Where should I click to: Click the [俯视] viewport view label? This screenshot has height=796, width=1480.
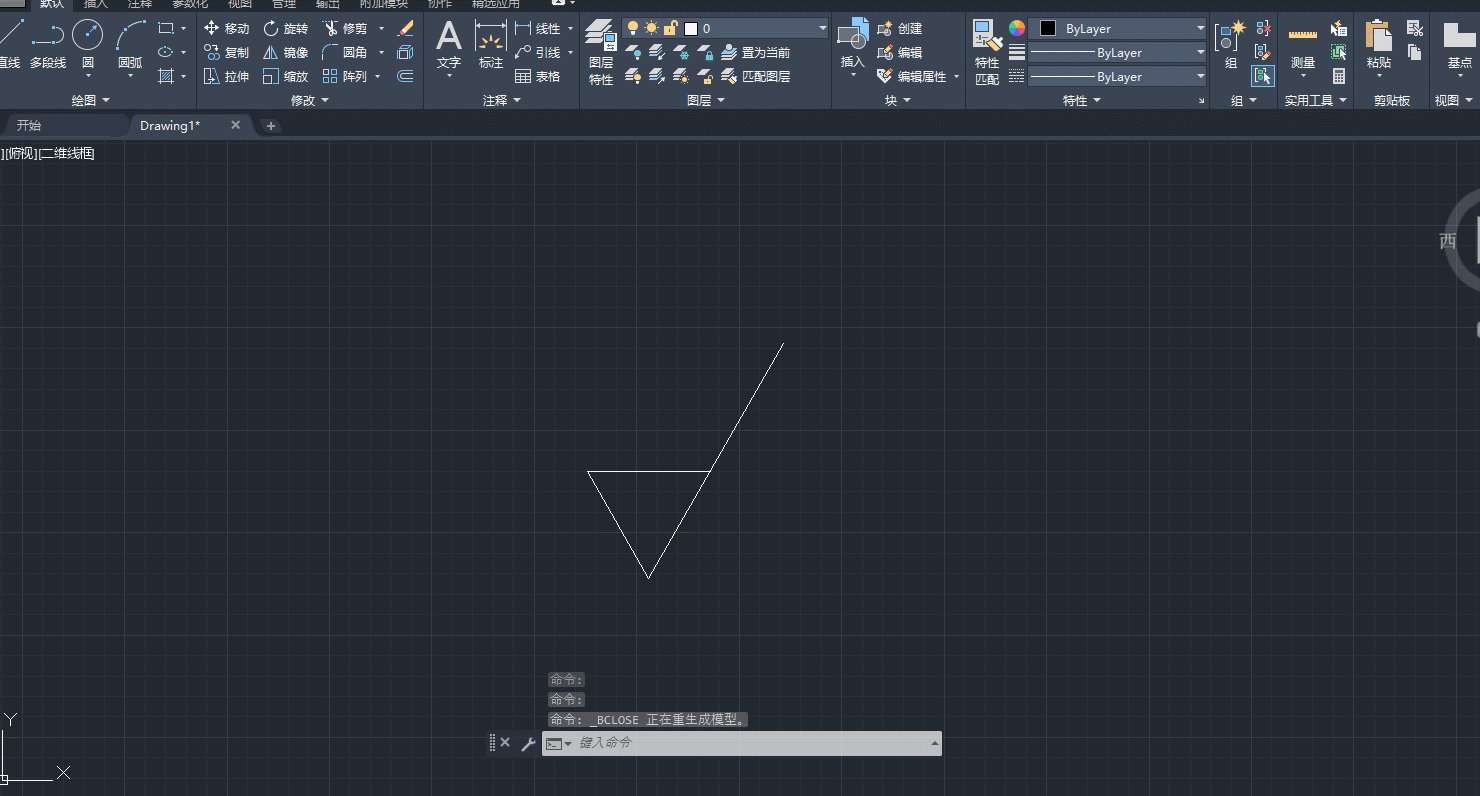coord(21,153)
